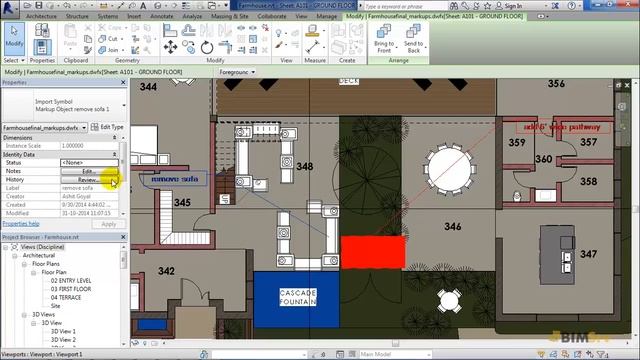Collapse the Views (Discipline) tree node
Viewport: 640px width, 360px height.
(6, 247)
